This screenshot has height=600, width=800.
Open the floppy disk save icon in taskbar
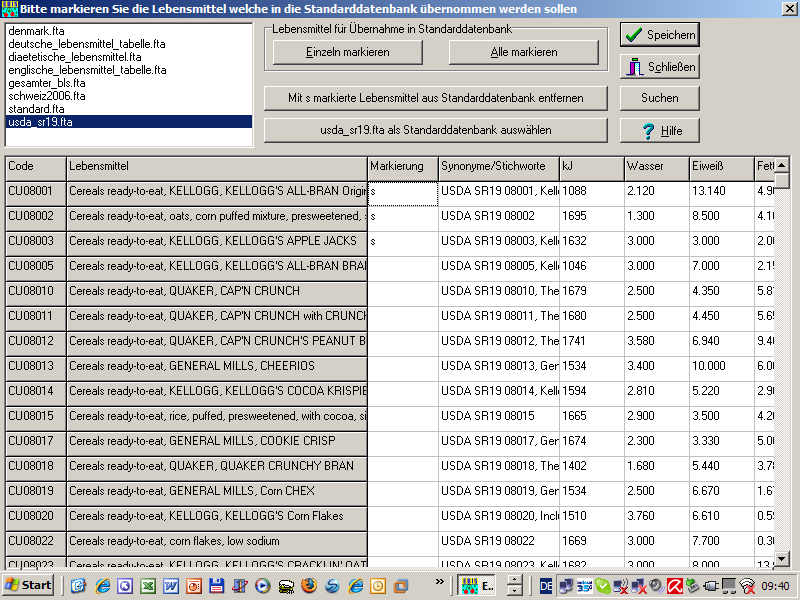pyautogui.click(x=216, y=585)
